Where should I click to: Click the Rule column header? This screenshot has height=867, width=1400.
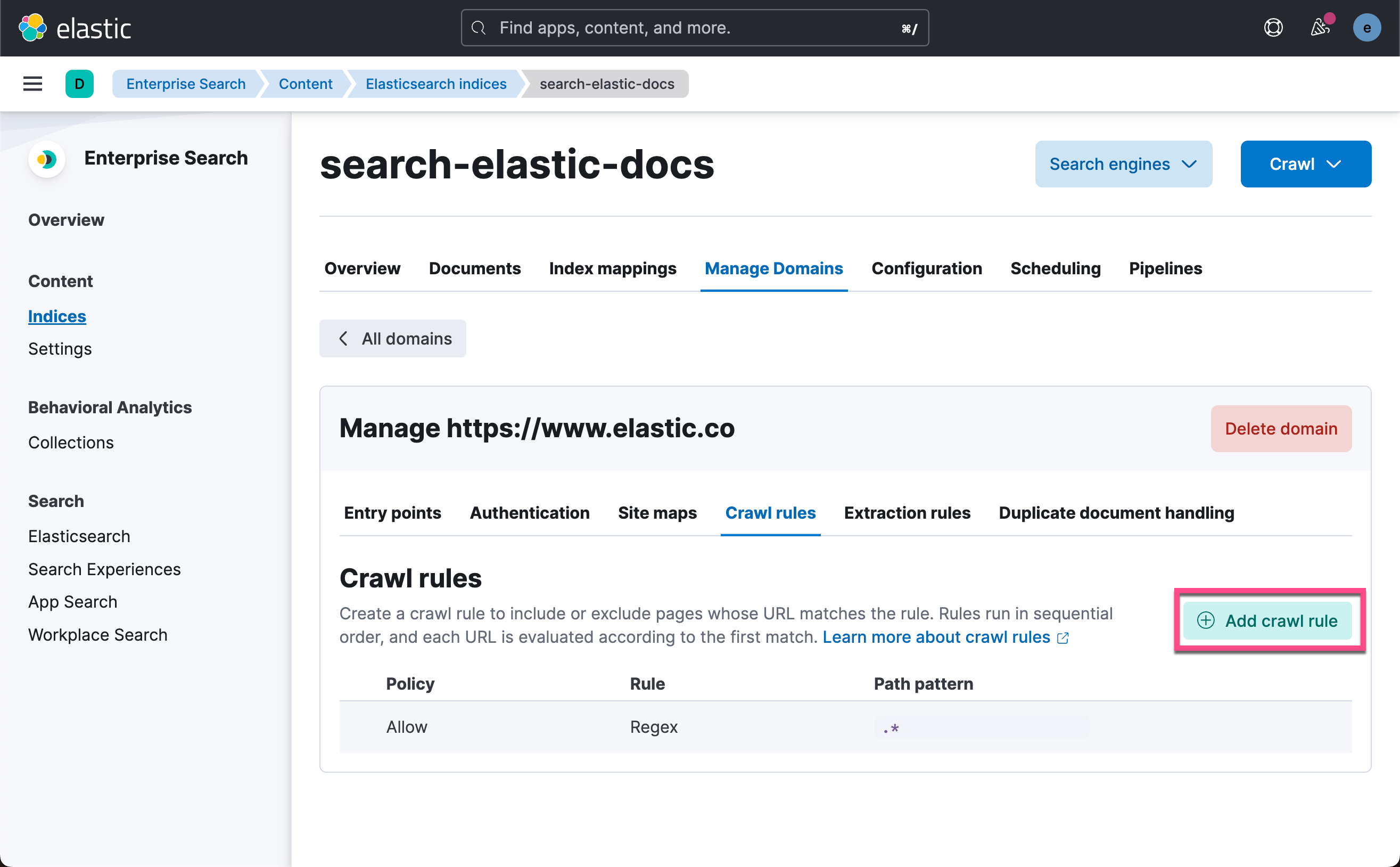tap(647, 683)
